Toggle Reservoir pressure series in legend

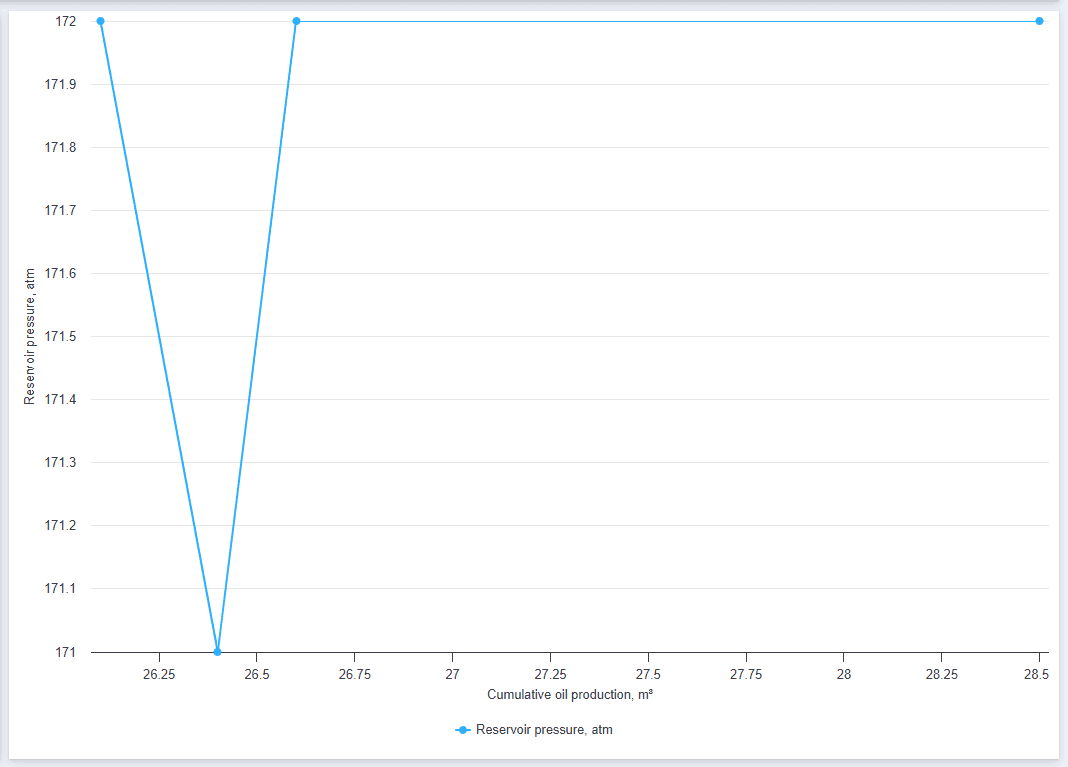click(x=534, y=730)
